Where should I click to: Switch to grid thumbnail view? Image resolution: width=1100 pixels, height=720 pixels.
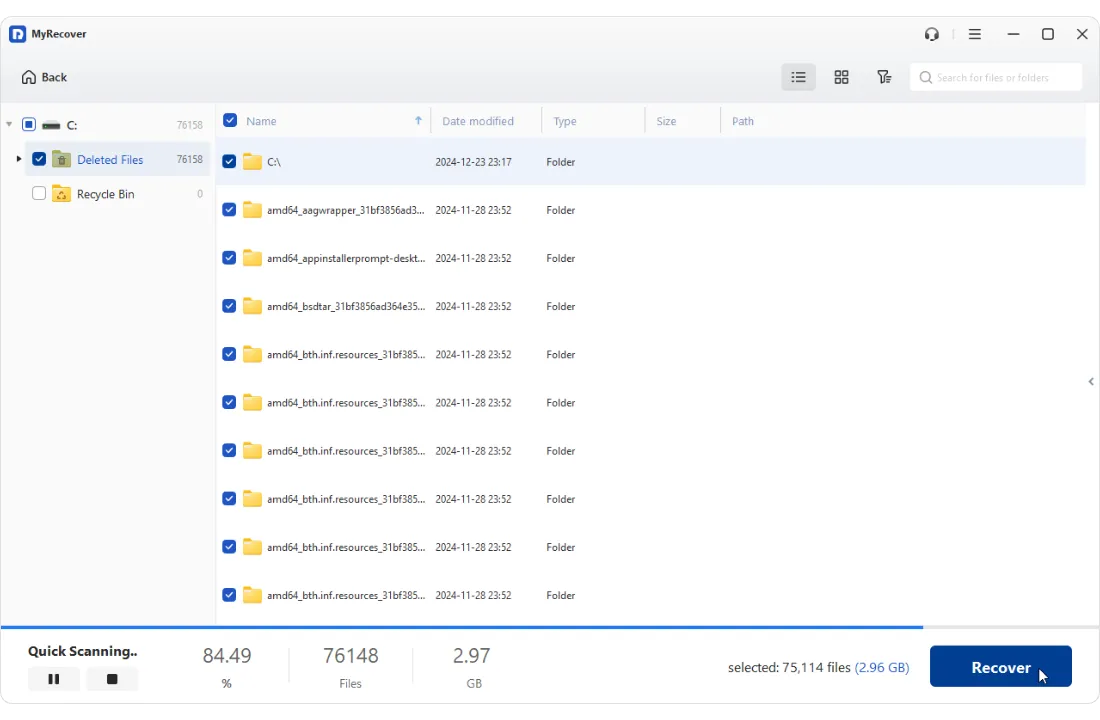[x=841, y=77]
